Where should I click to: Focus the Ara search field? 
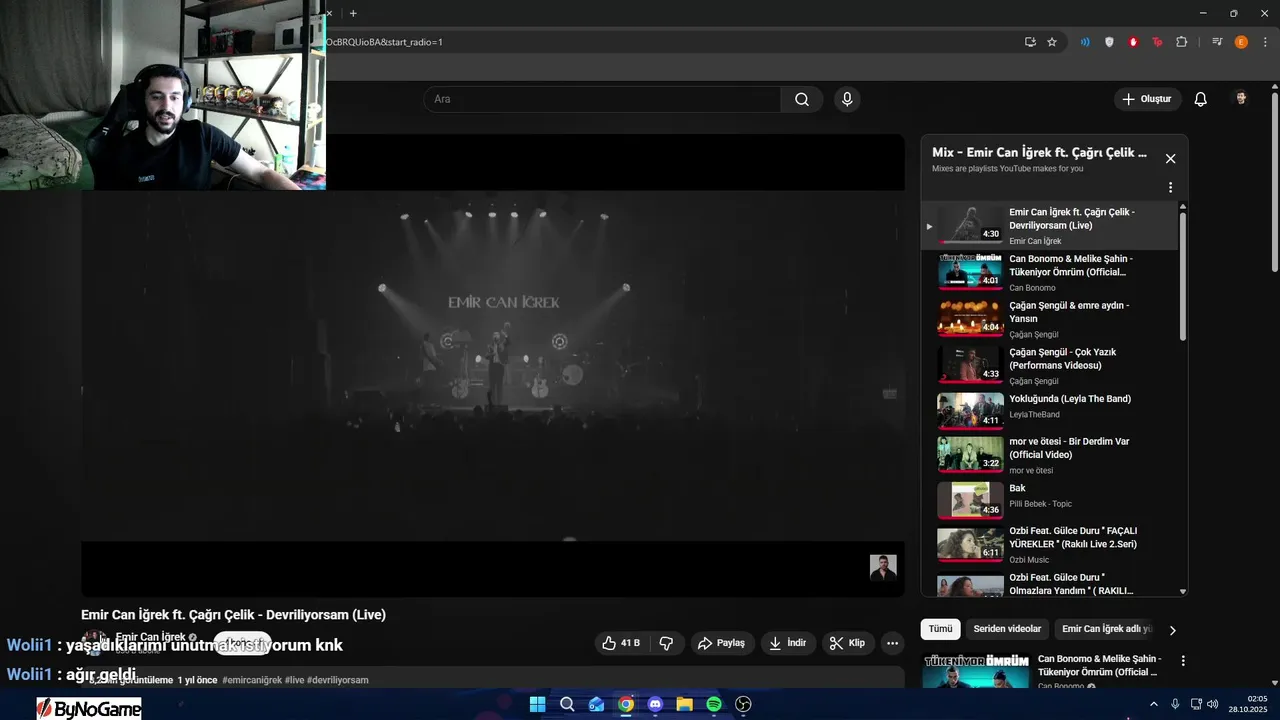pyautogui.click(x=602, y=99)
